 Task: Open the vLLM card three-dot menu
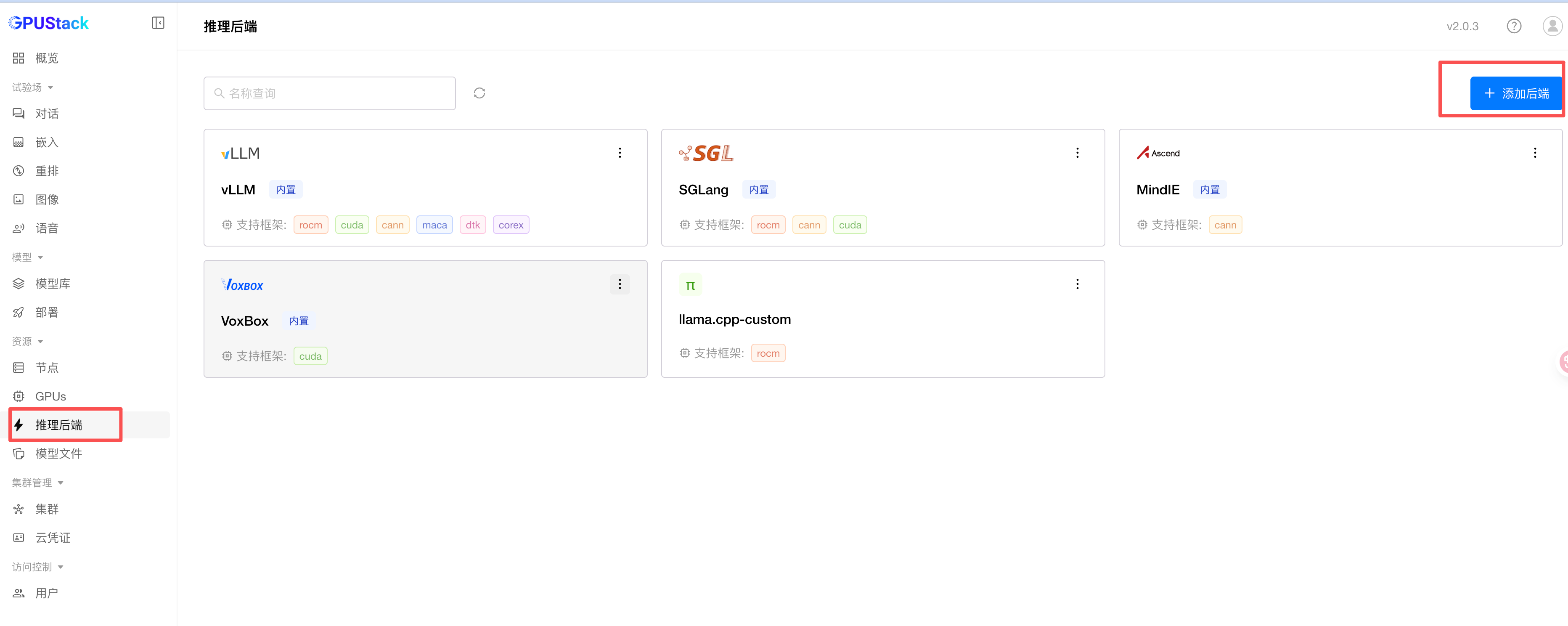[x=620, y=153]
